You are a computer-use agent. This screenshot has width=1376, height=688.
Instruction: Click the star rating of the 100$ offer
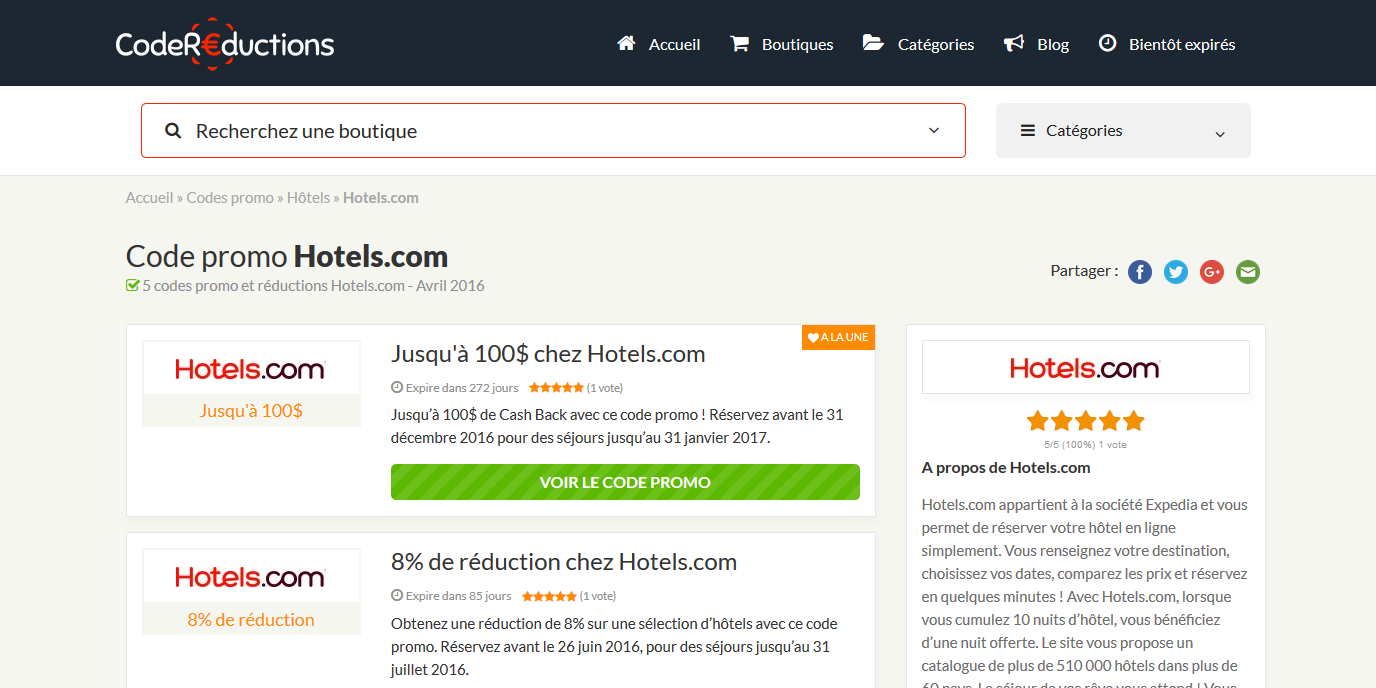click(x=556, y=388)
